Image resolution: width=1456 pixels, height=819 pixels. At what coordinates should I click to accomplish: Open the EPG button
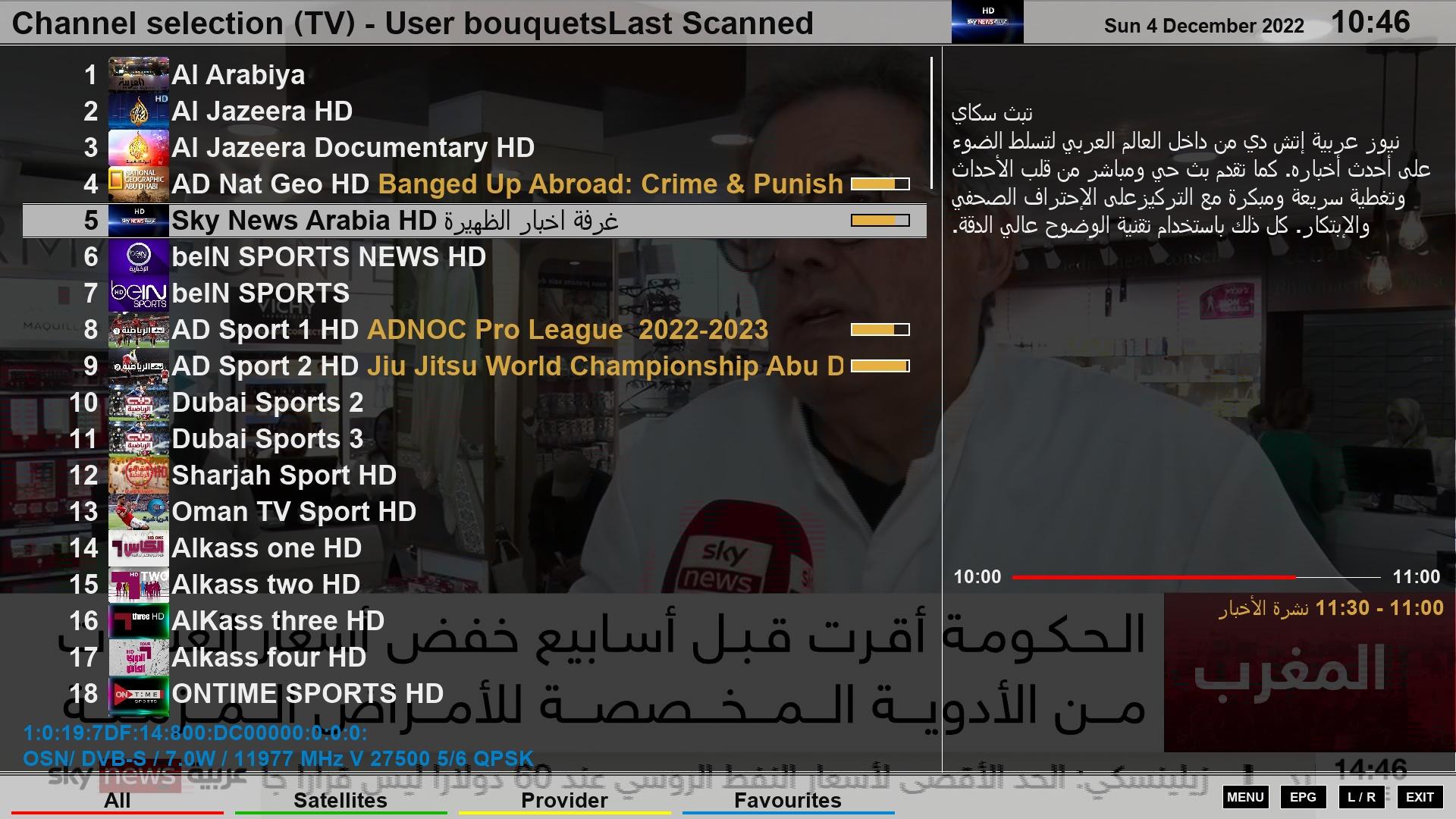[x=1303, y=797]
